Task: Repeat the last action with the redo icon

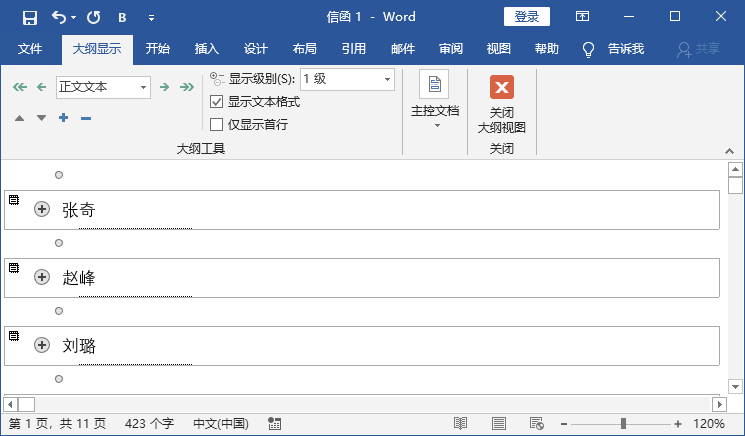Action: pyautogui.click(x=94, y=18)
